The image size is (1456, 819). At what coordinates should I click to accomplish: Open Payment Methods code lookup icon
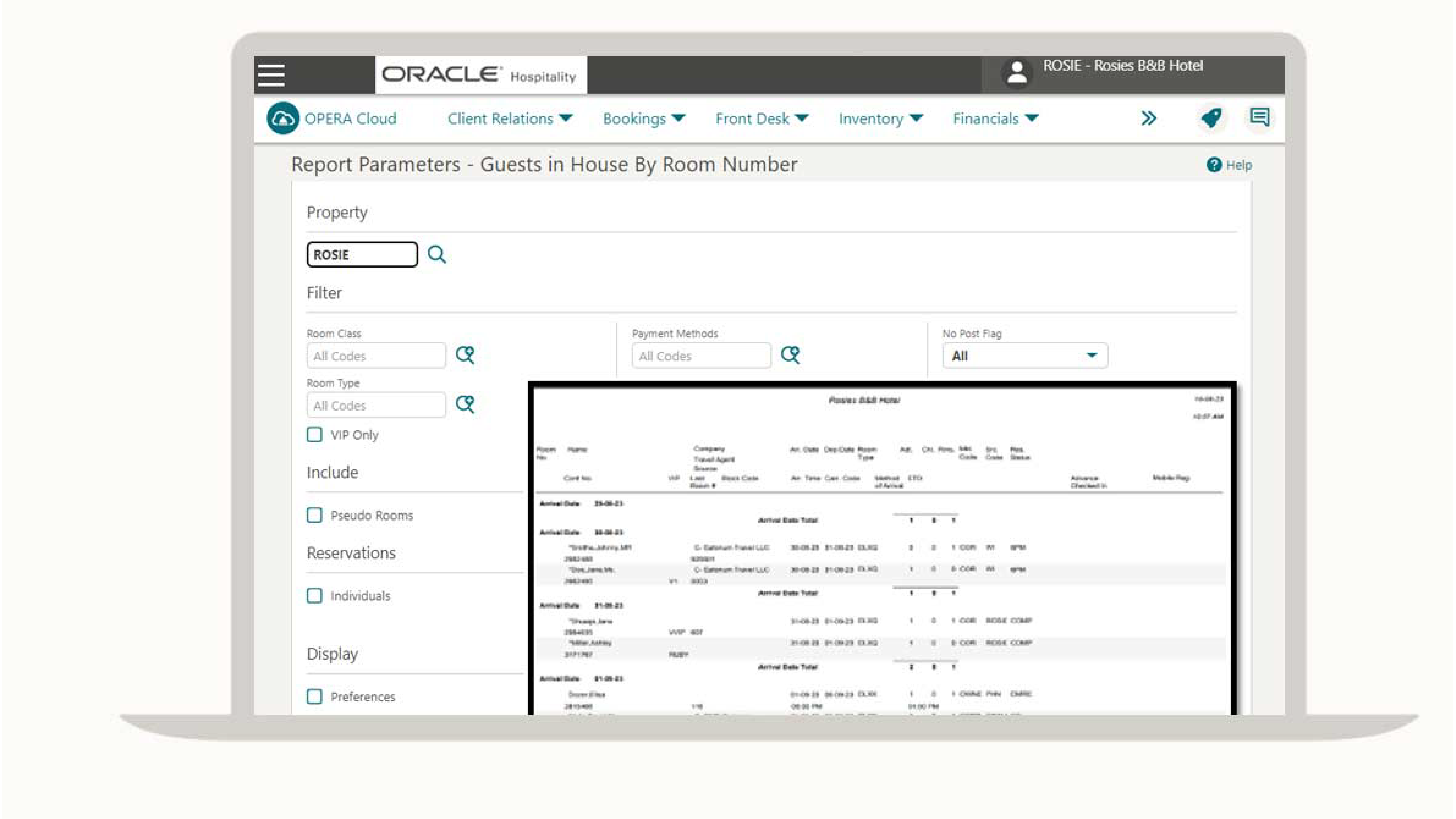790,355
